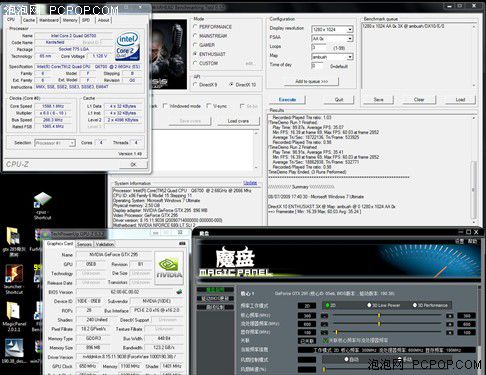Click Add to queue >>> button
Viewport: 486px width, 375px height.
[312, 81]
